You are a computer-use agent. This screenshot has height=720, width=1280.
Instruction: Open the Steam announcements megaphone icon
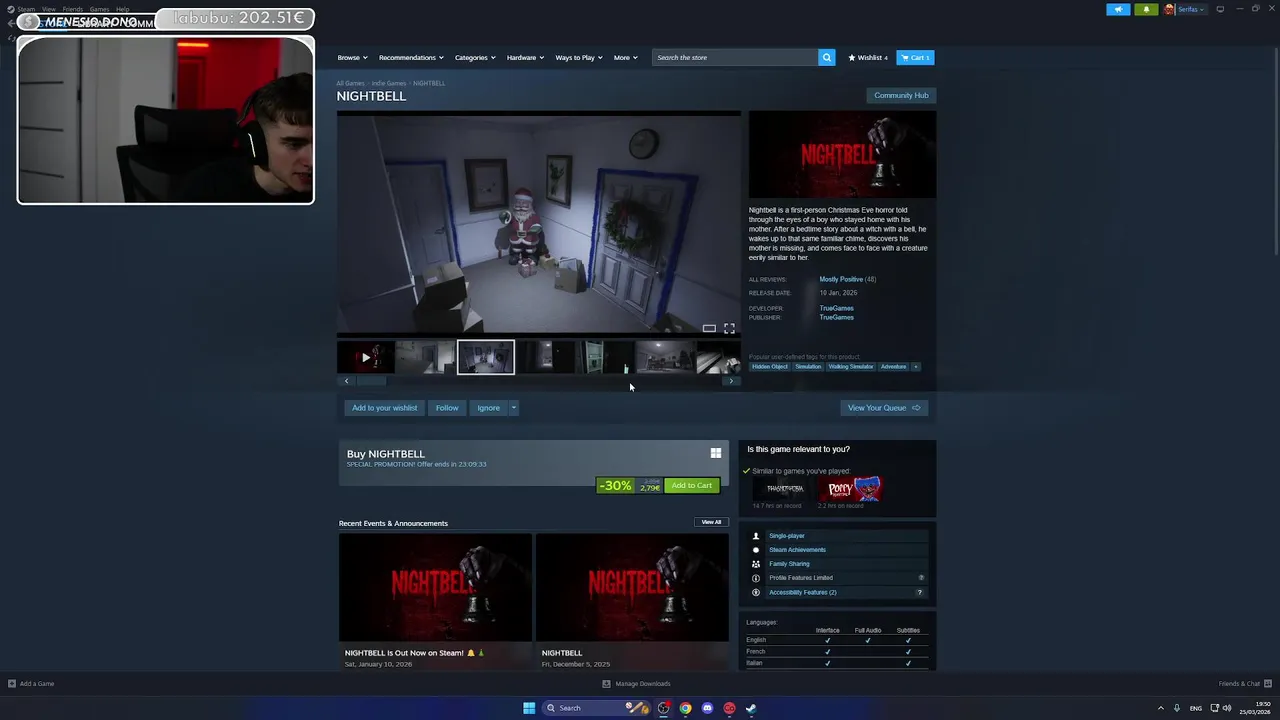click(x=1118, y=9)
